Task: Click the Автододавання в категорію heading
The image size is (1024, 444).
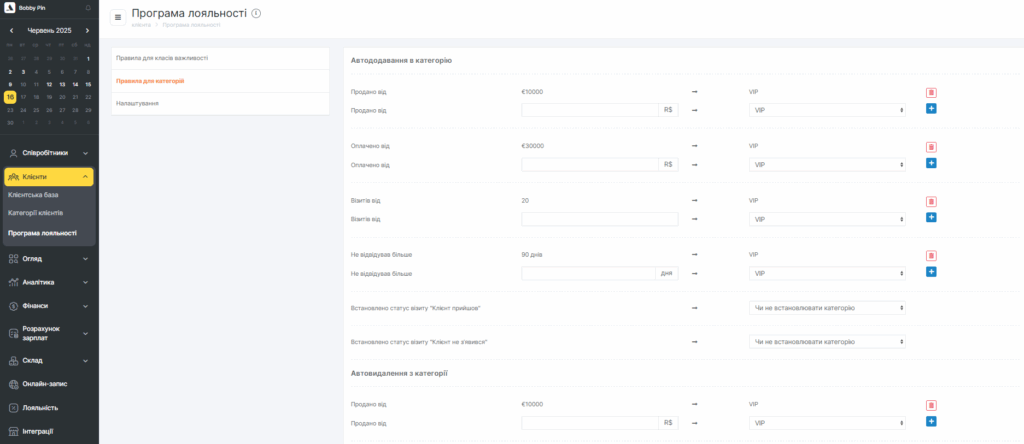Action: point(401,60)
